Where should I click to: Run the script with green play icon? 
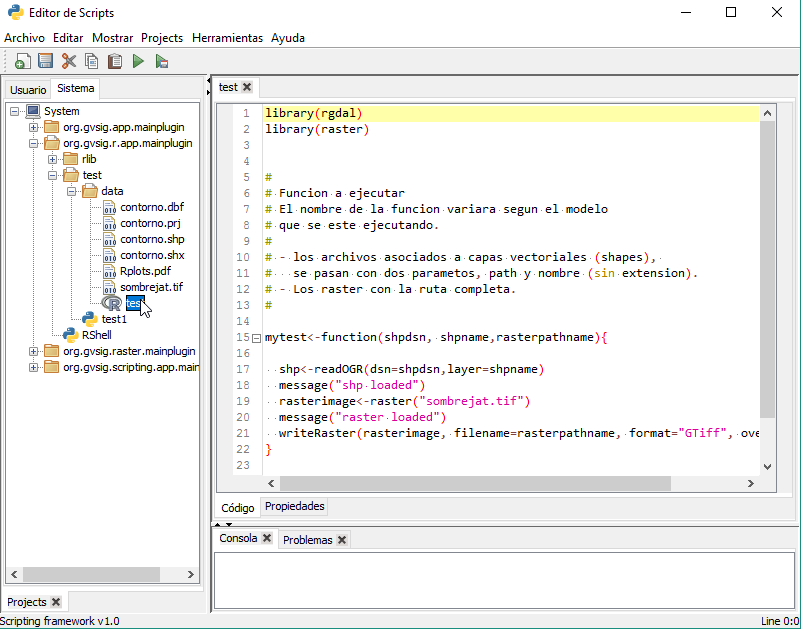(x=139, y=62)
